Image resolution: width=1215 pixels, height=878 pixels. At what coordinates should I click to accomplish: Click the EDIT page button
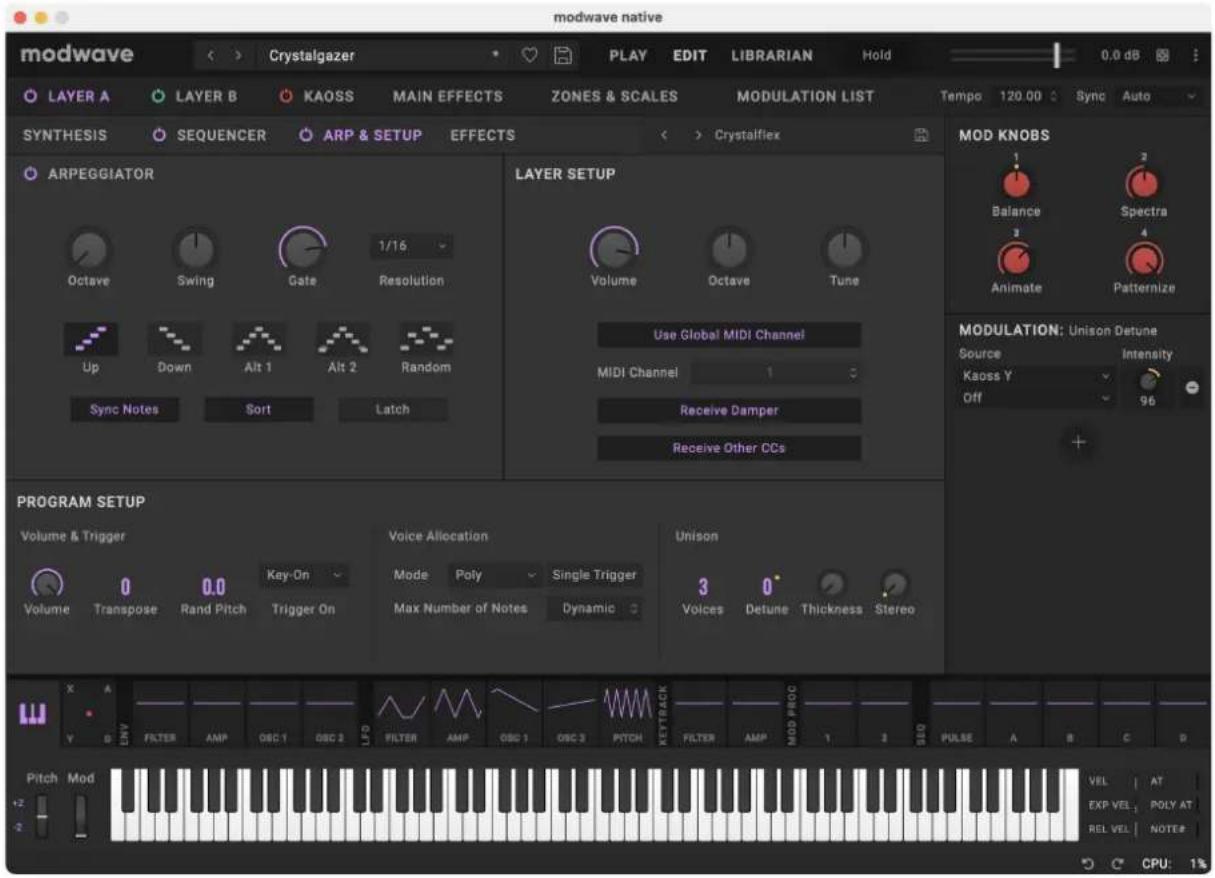pos(690,56)
